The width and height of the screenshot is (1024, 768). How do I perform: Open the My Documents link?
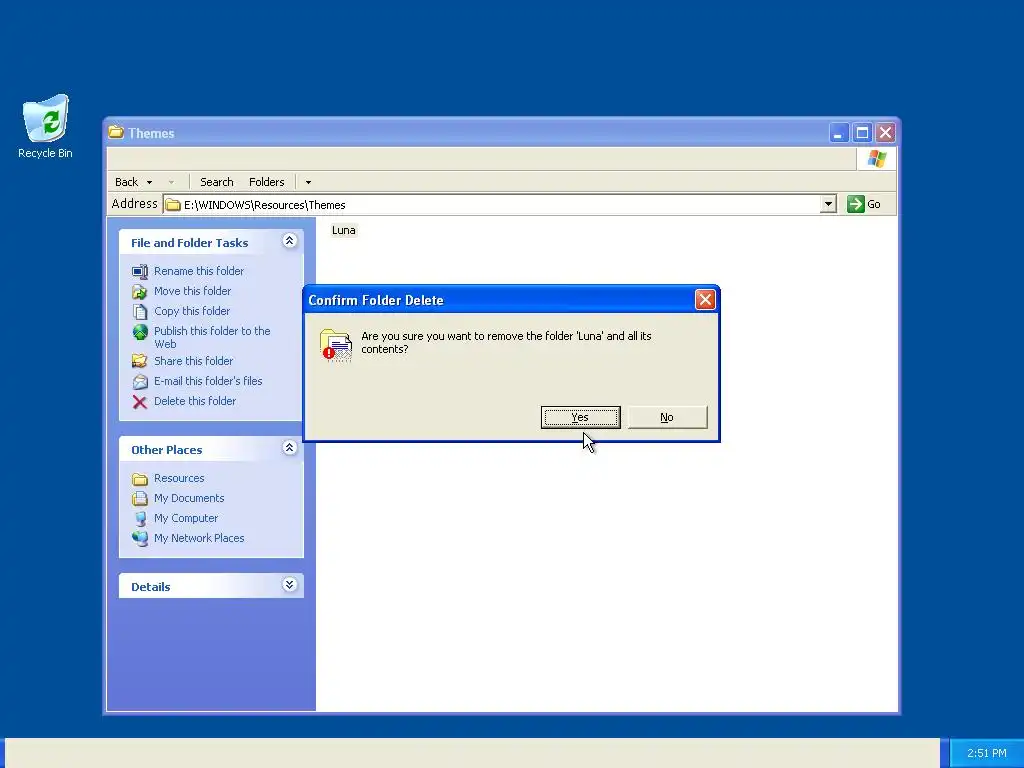coord(189,498)
